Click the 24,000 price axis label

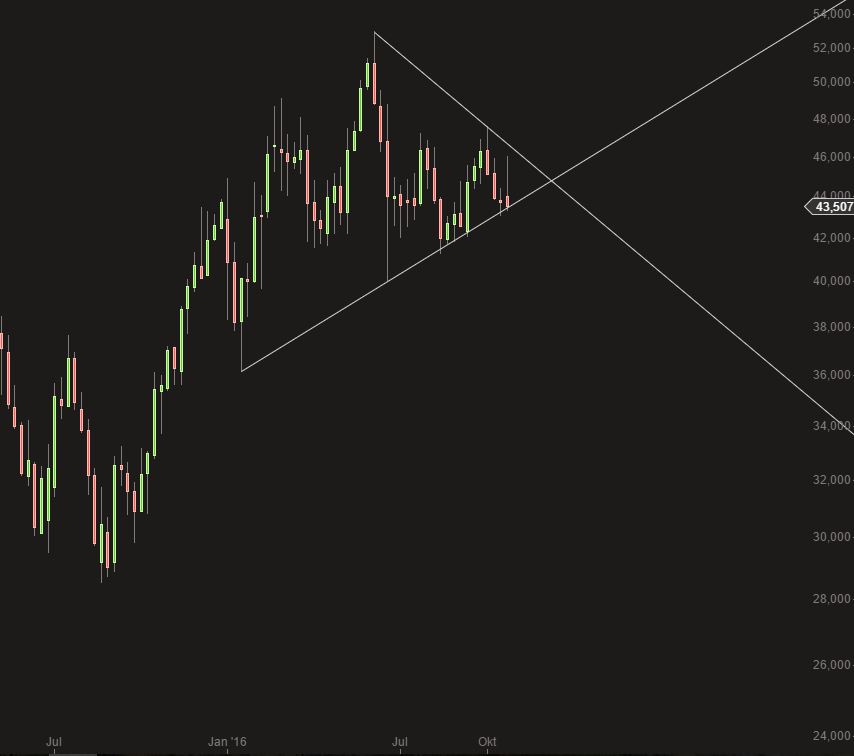pyautogui.click(x=832, y=736)
